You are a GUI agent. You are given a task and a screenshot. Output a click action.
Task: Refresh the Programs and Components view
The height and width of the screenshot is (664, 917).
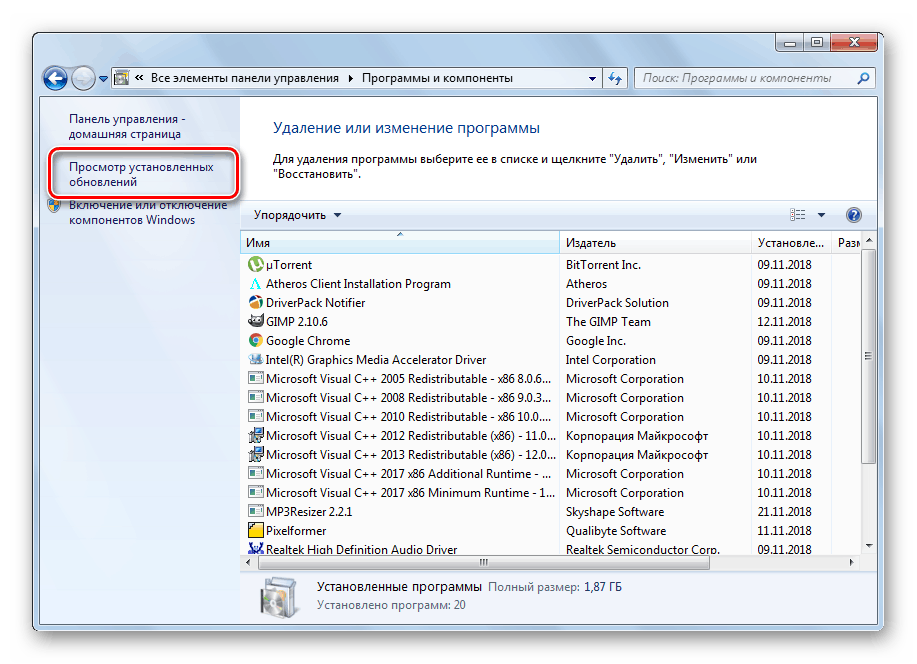pyautogui.click(x=615, y=78)
